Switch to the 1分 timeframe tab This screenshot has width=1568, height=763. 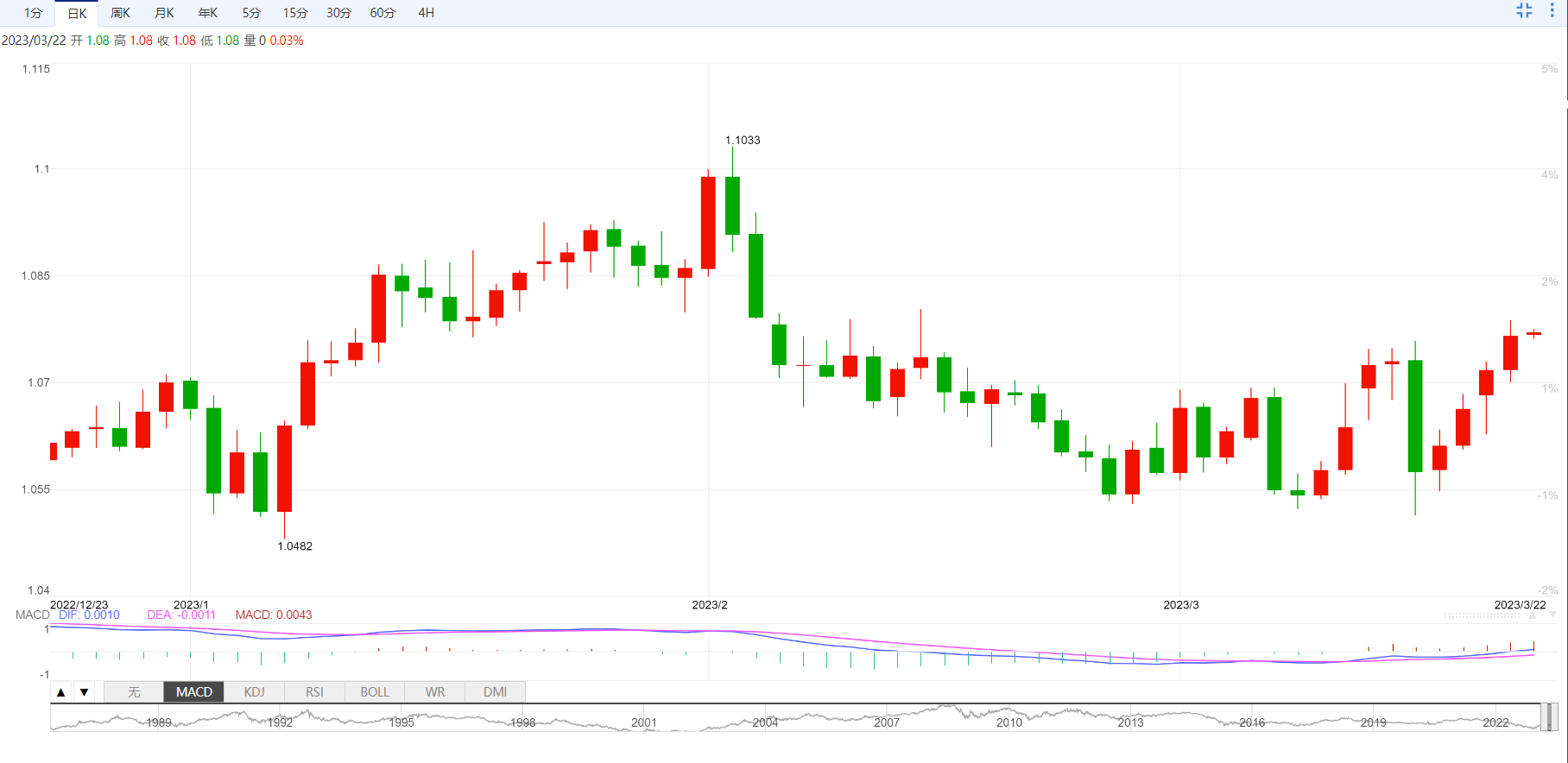pyautogui.click(x=33, y=13)
